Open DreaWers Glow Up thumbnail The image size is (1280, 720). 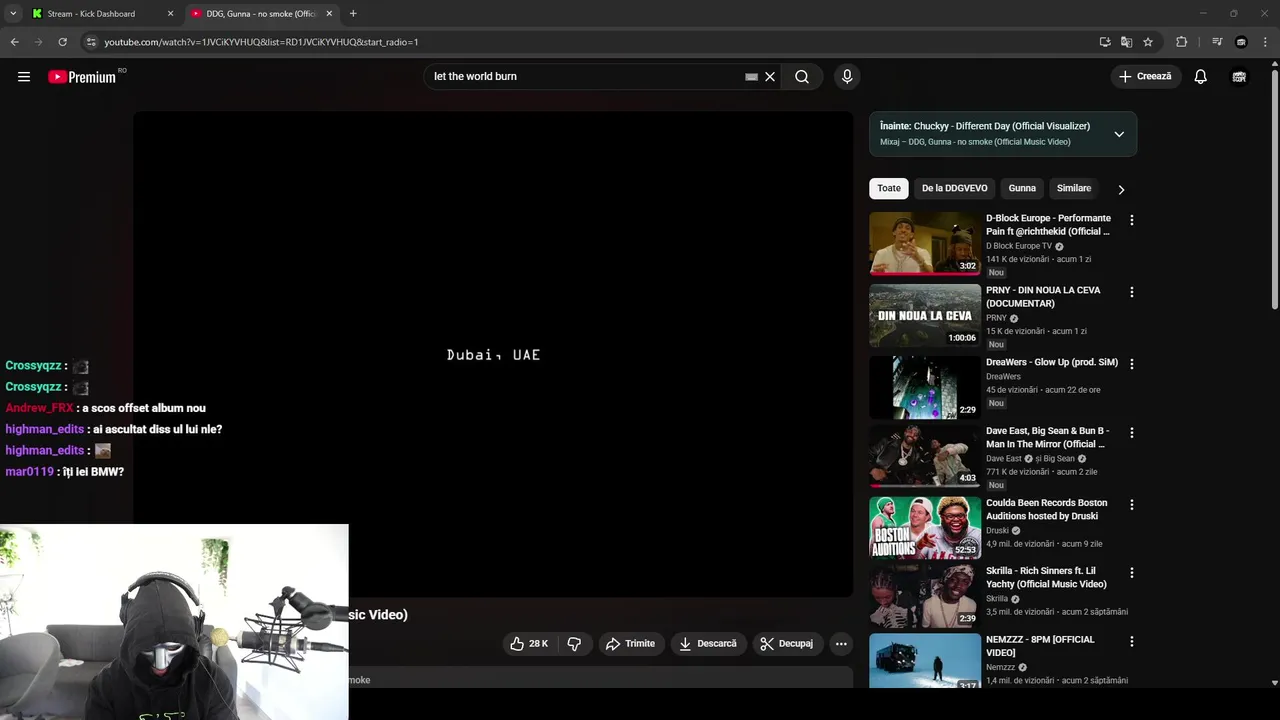click(x=925, y=387)
